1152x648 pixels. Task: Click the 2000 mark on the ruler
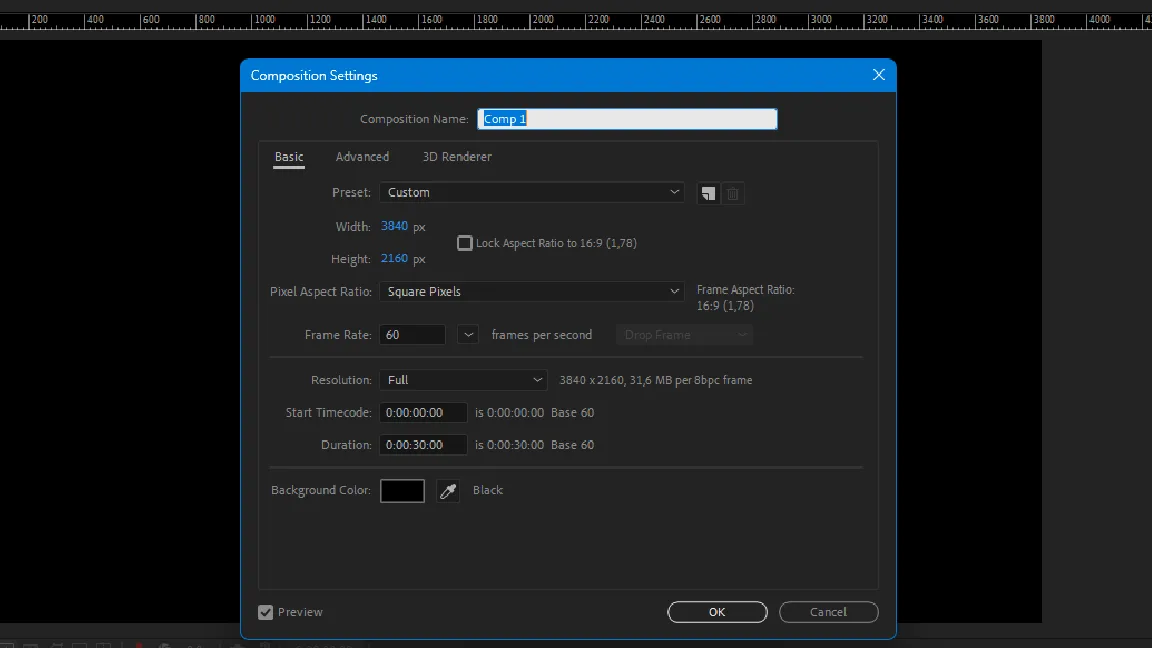pos(542,20)
